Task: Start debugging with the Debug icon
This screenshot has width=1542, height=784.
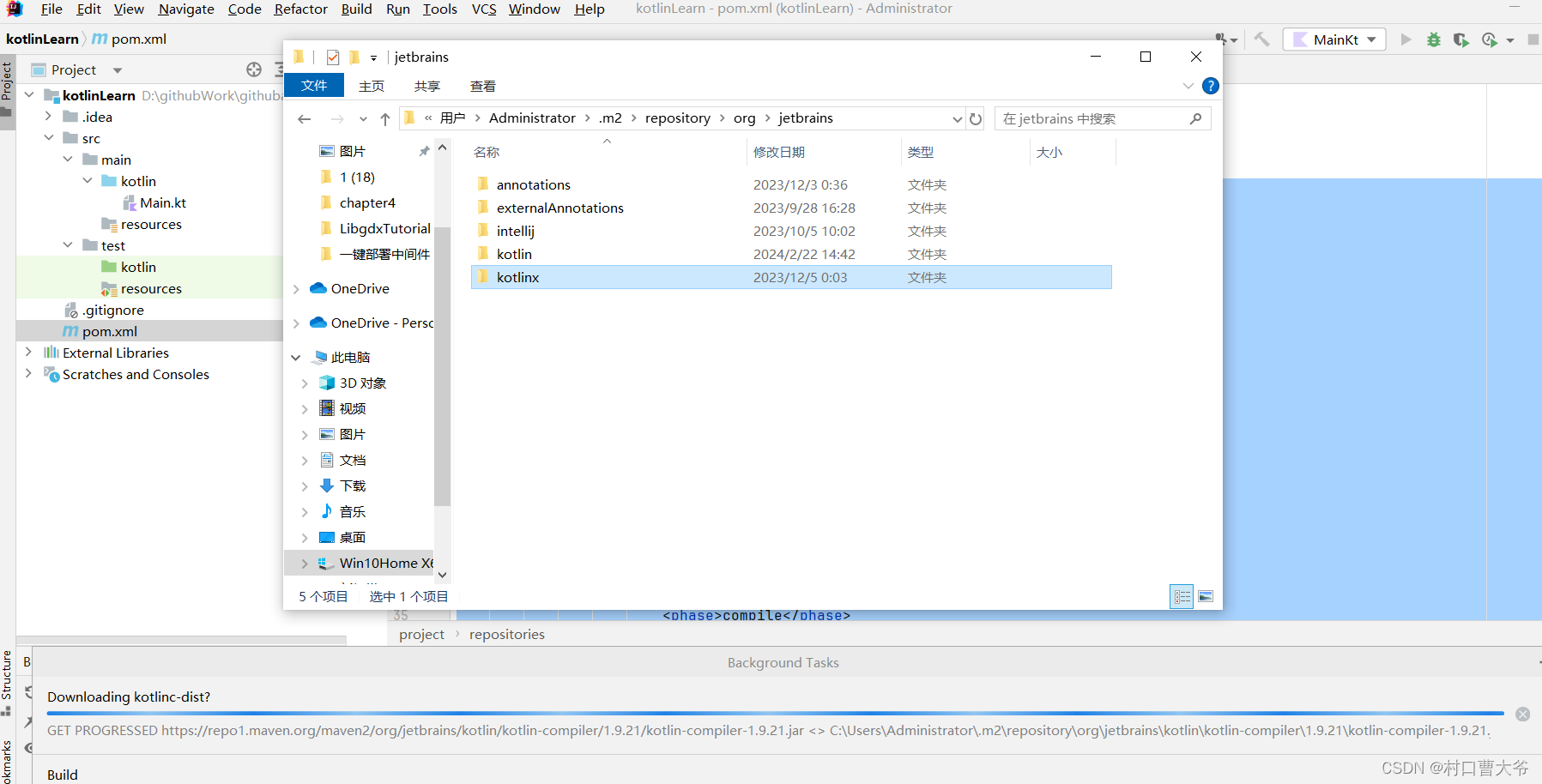Action: 1434,39
